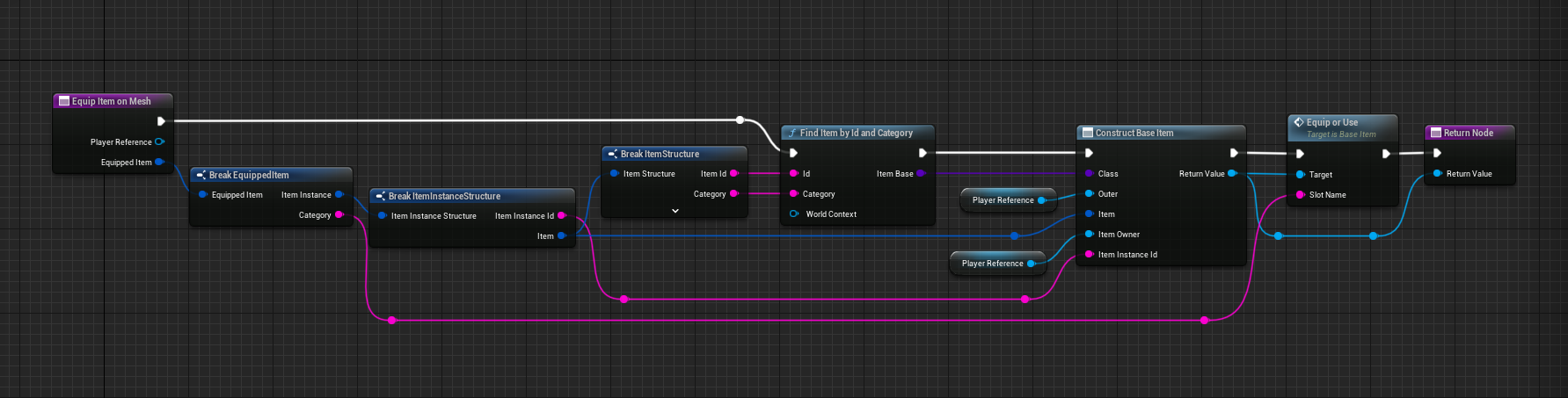Click Target input pin on Equip or Use

pos(1300,175)
